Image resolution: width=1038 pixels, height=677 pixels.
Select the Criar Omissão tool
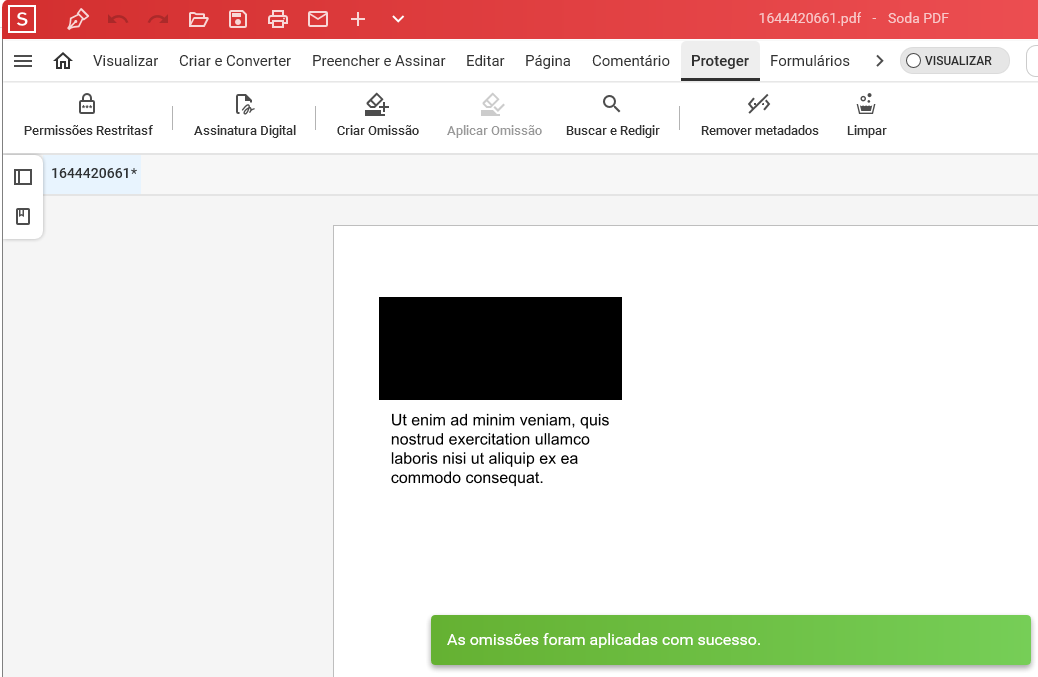[377, 115]
